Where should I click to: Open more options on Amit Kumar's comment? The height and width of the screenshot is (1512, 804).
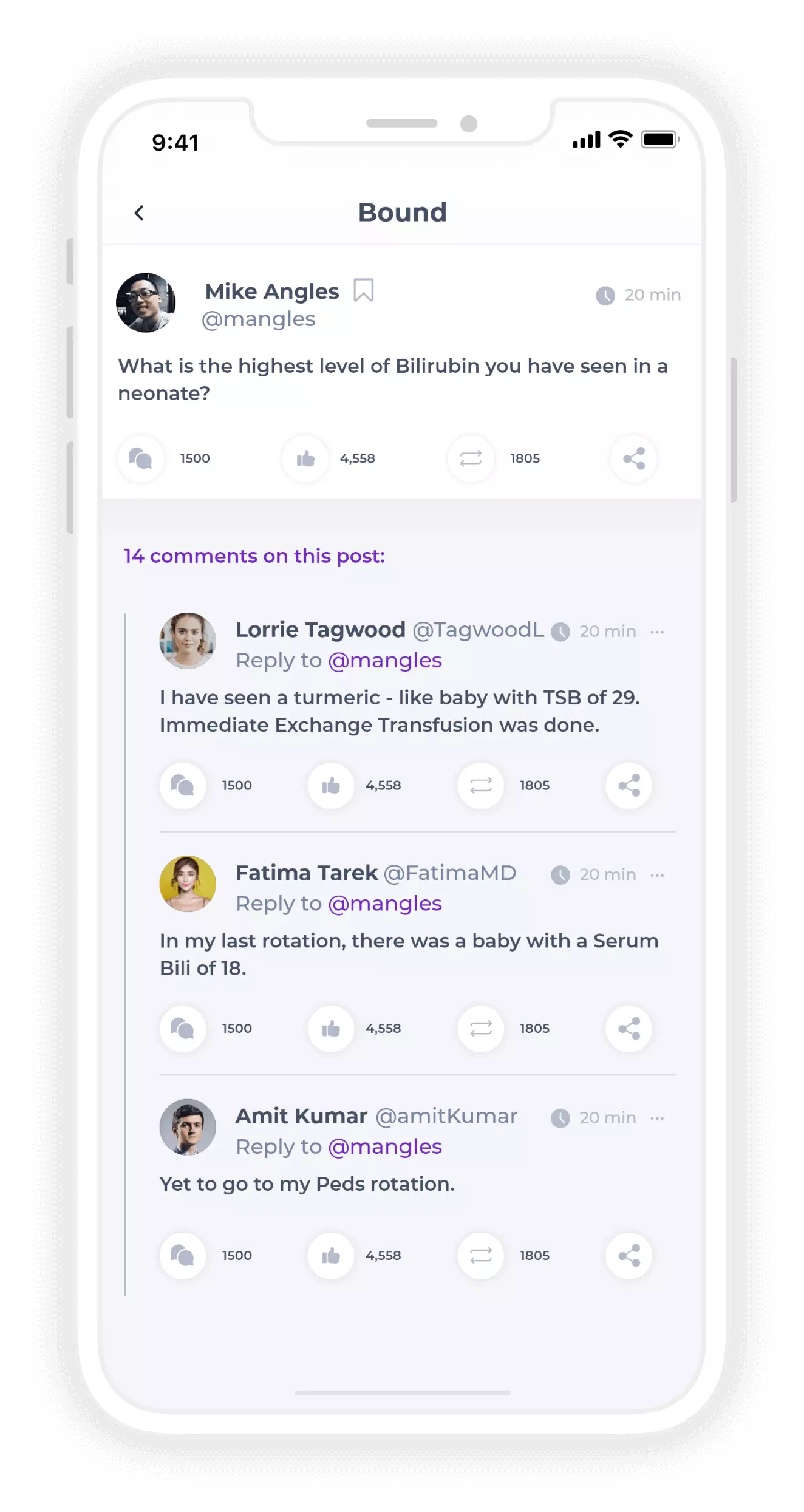point(657,1118)
